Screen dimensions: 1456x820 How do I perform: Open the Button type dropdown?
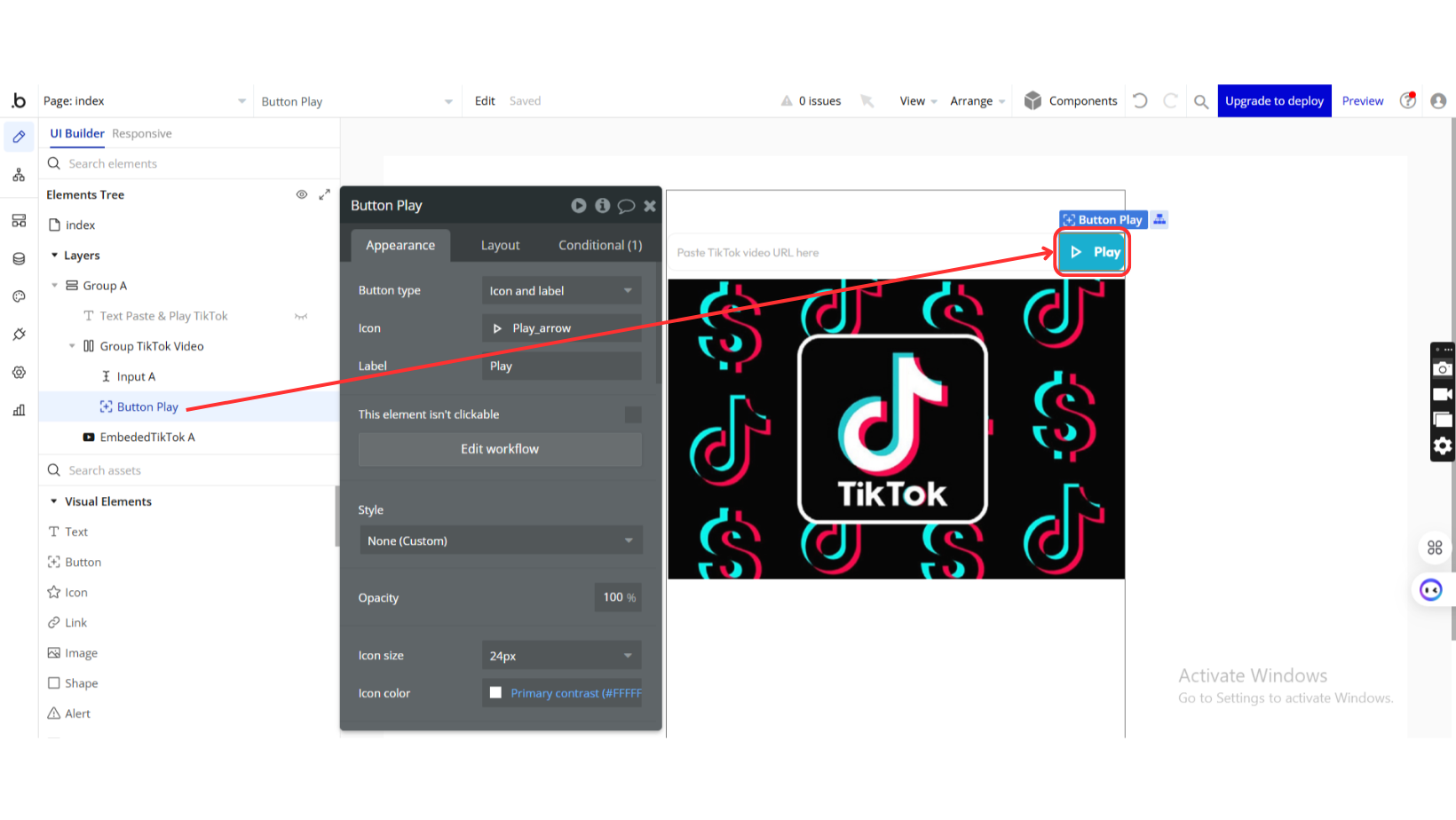562,291
